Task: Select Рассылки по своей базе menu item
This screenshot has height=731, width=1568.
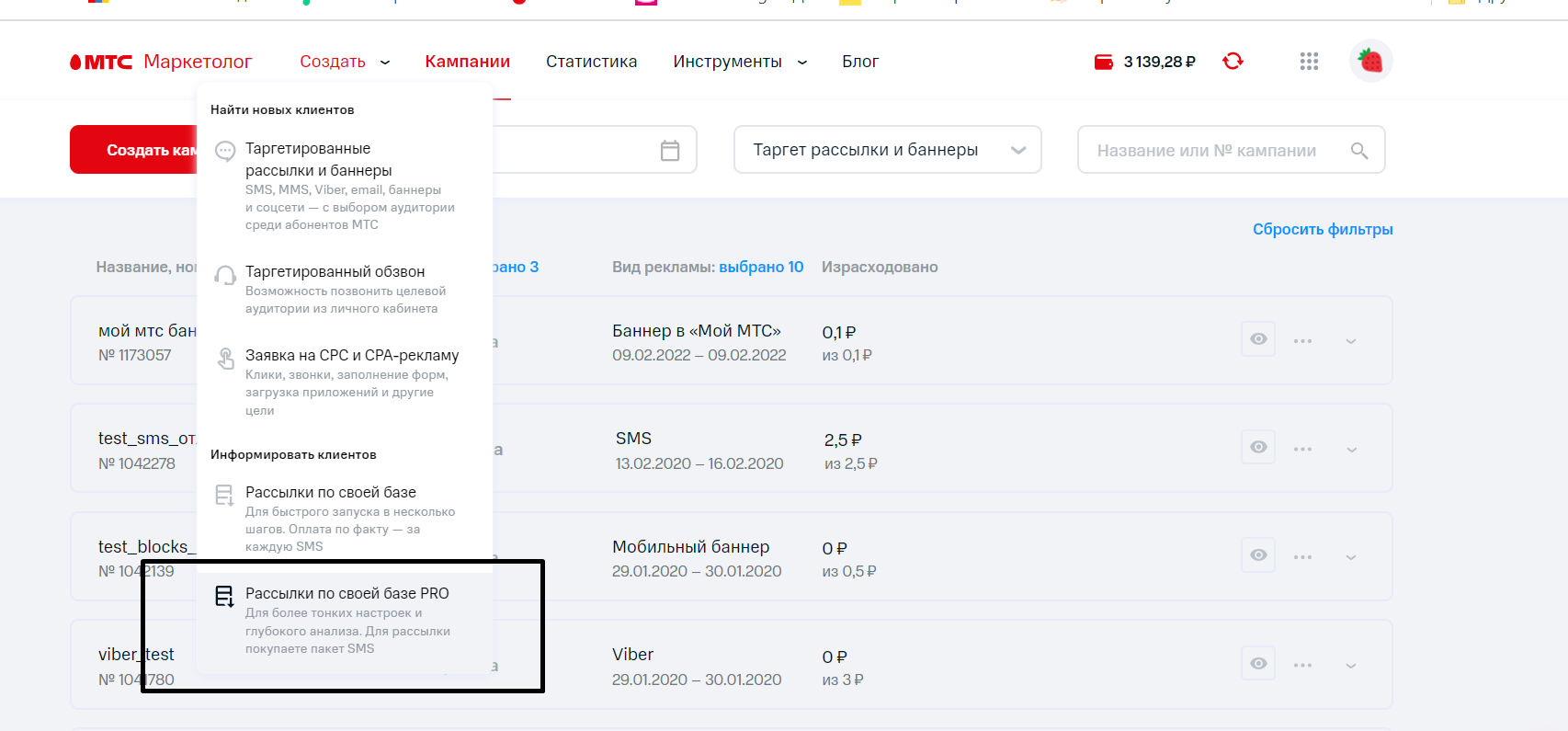Action: [345, 519]
